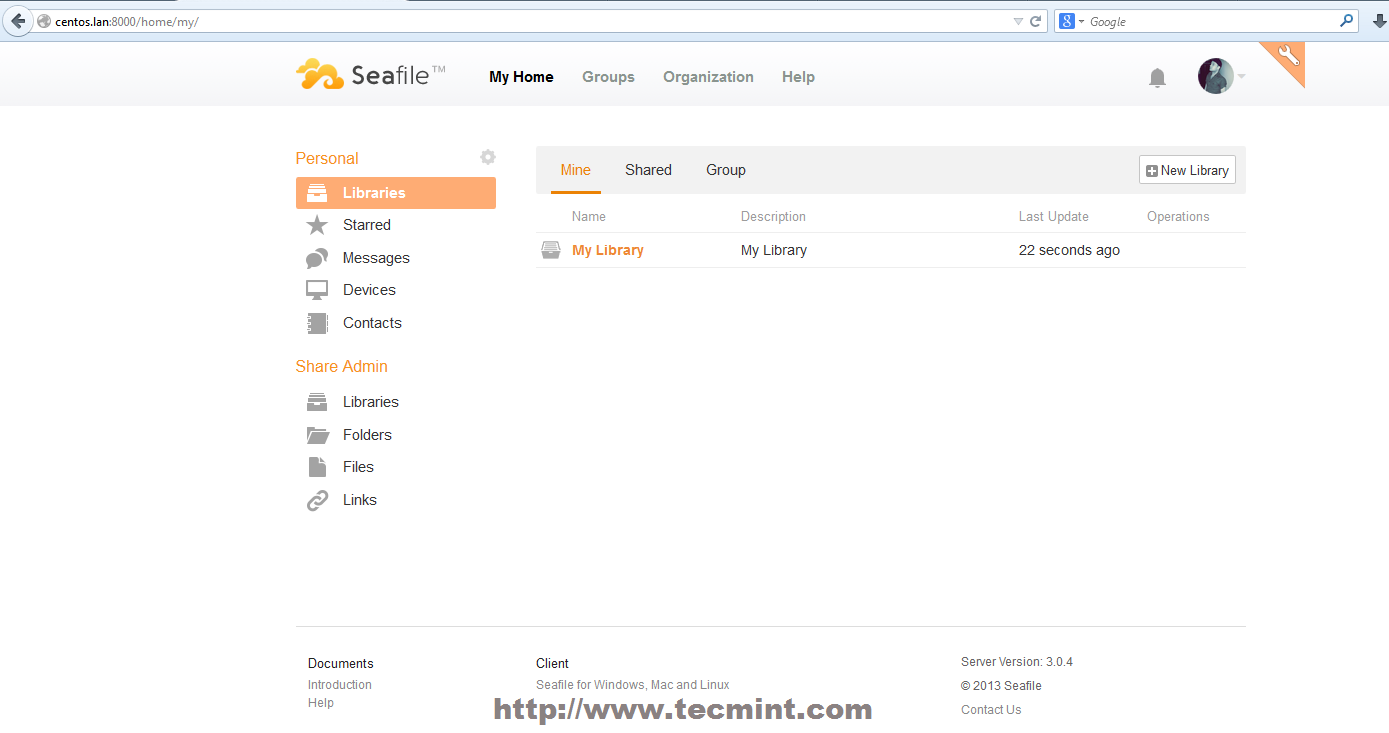The height and width of the screenshot is (733, 1389).
Task: Open Devices in the sidebar
Action: tap(369, 290)
